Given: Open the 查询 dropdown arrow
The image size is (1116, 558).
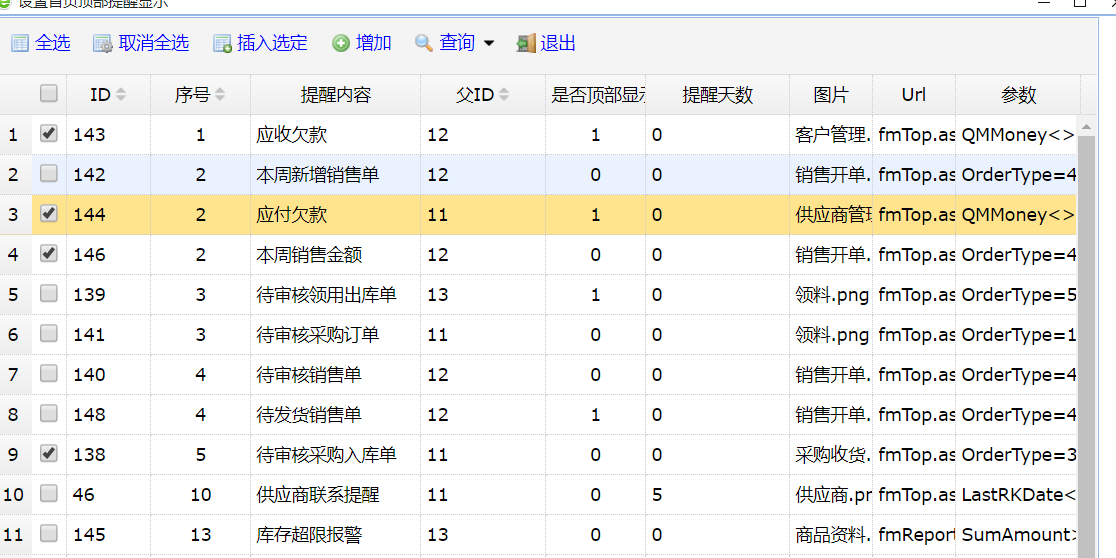Looking at the screenshot, I should (489, 43).
